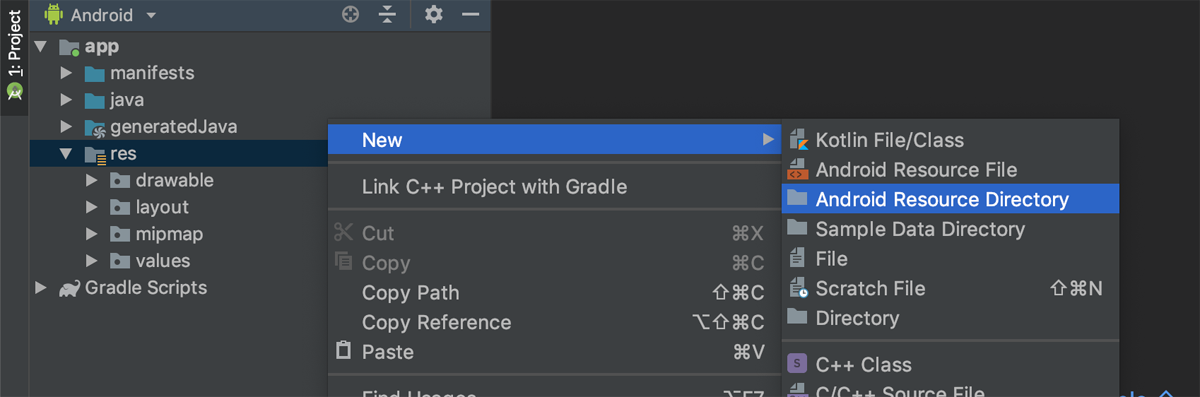The width and height of the screenshot is (1200, 397).
Task: Expand the manifests folder arrow
Action: [66, 74]
